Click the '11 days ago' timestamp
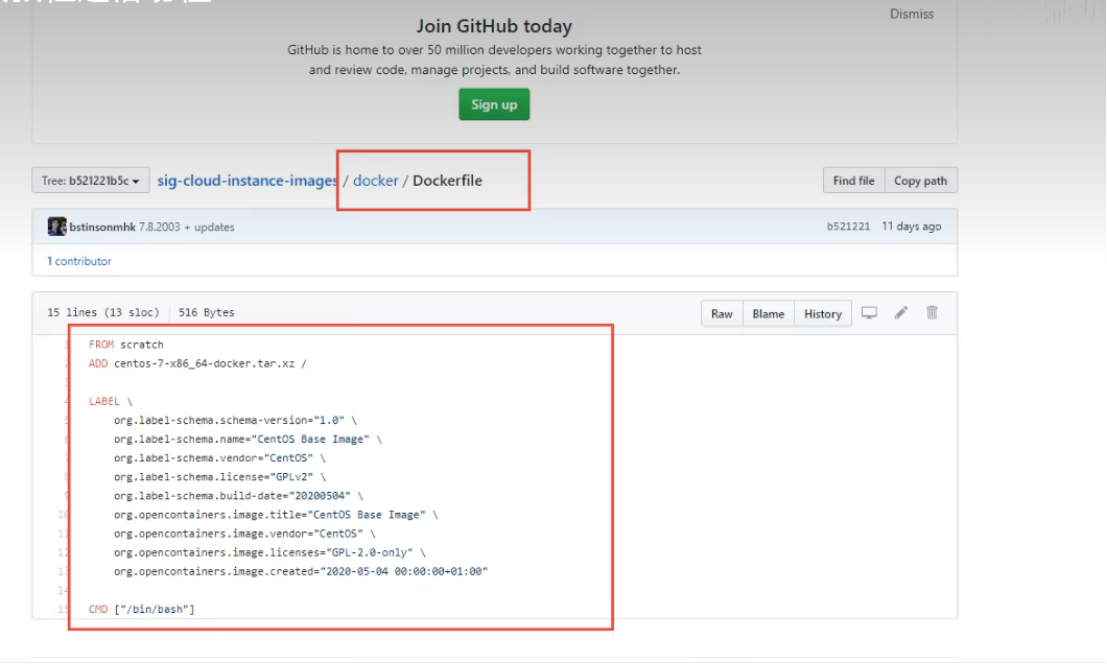Screen dimensions: 1107x664 click(x=911, y=227)
